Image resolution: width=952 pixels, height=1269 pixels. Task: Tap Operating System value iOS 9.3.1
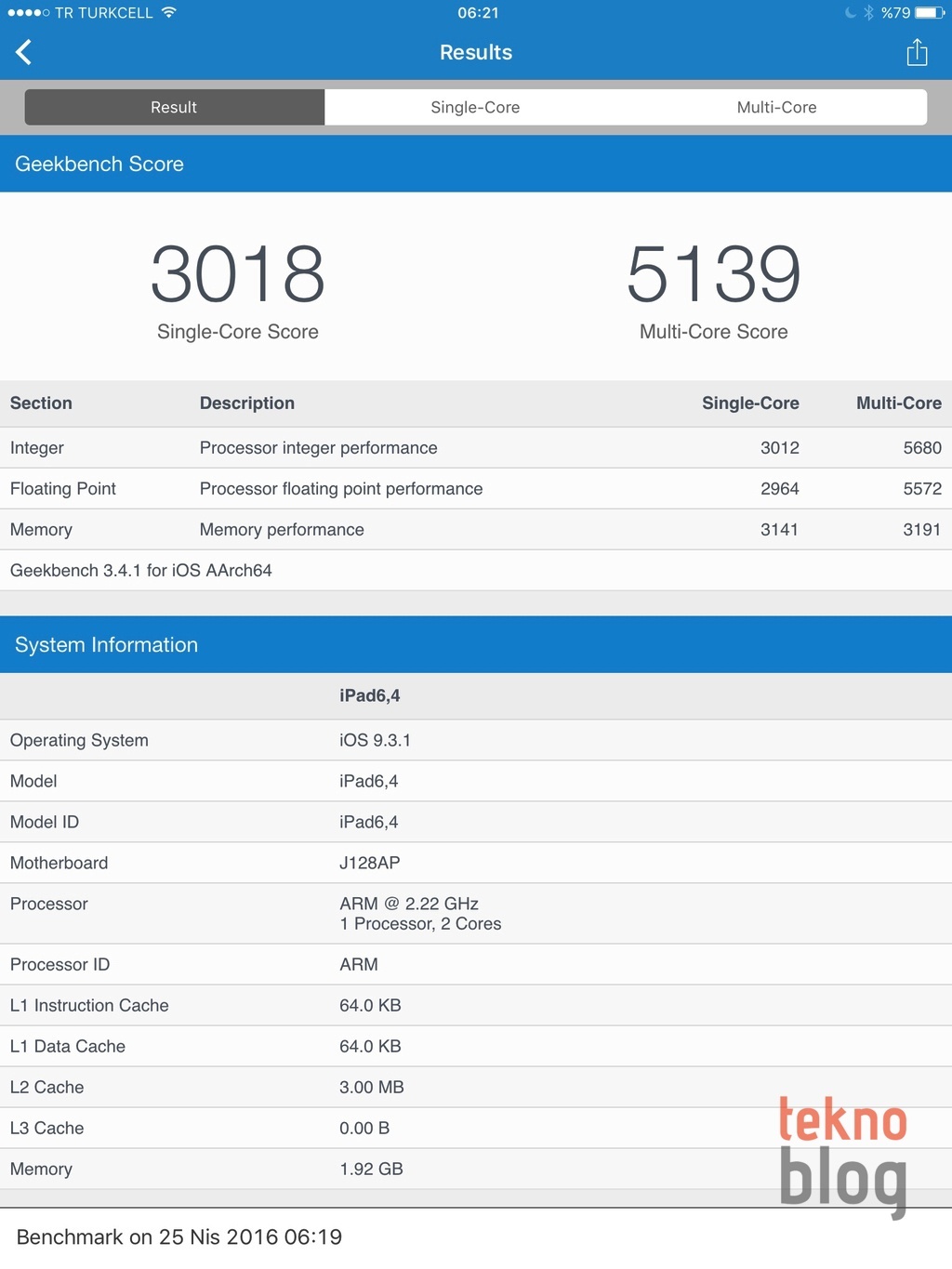(x=375, y=740)
